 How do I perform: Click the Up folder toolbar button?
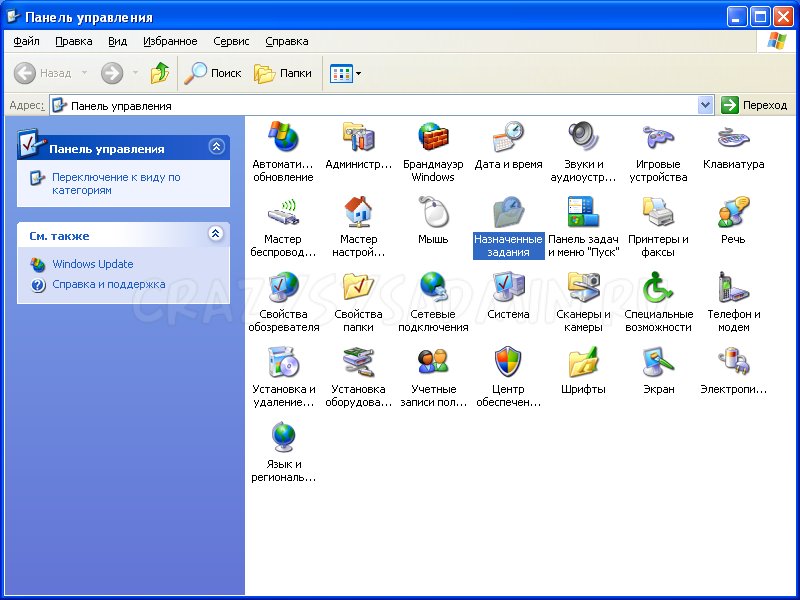click(x=160, y=73)
